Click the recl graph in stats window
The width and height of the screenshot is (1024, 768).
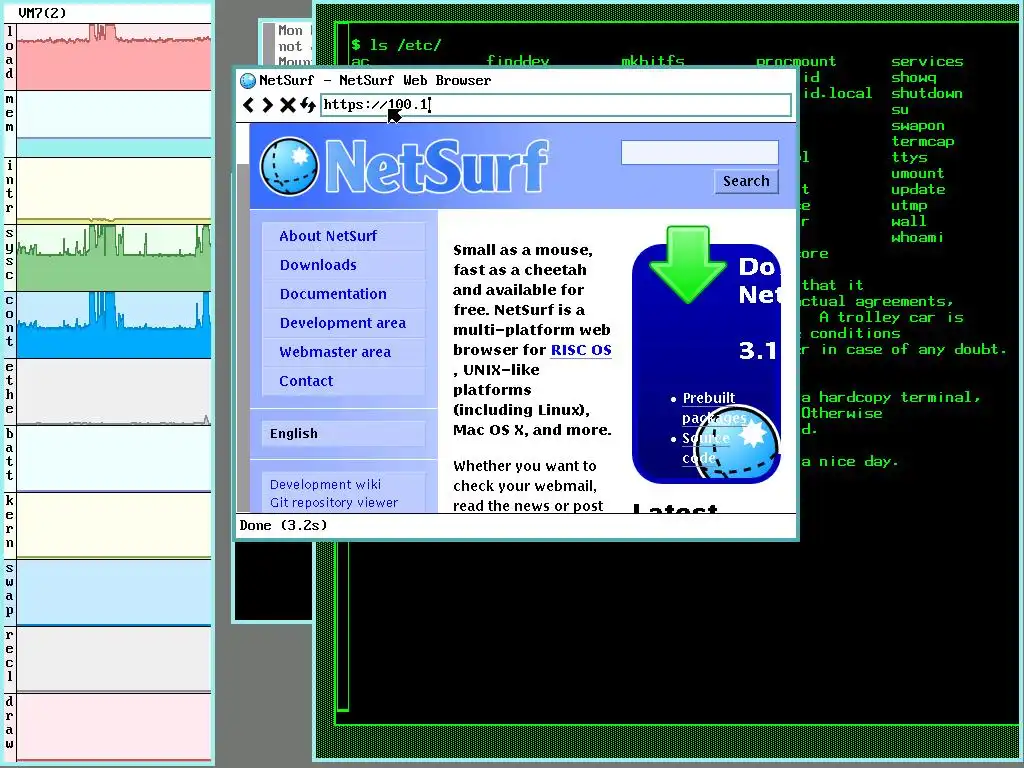[x=114, y=660]
